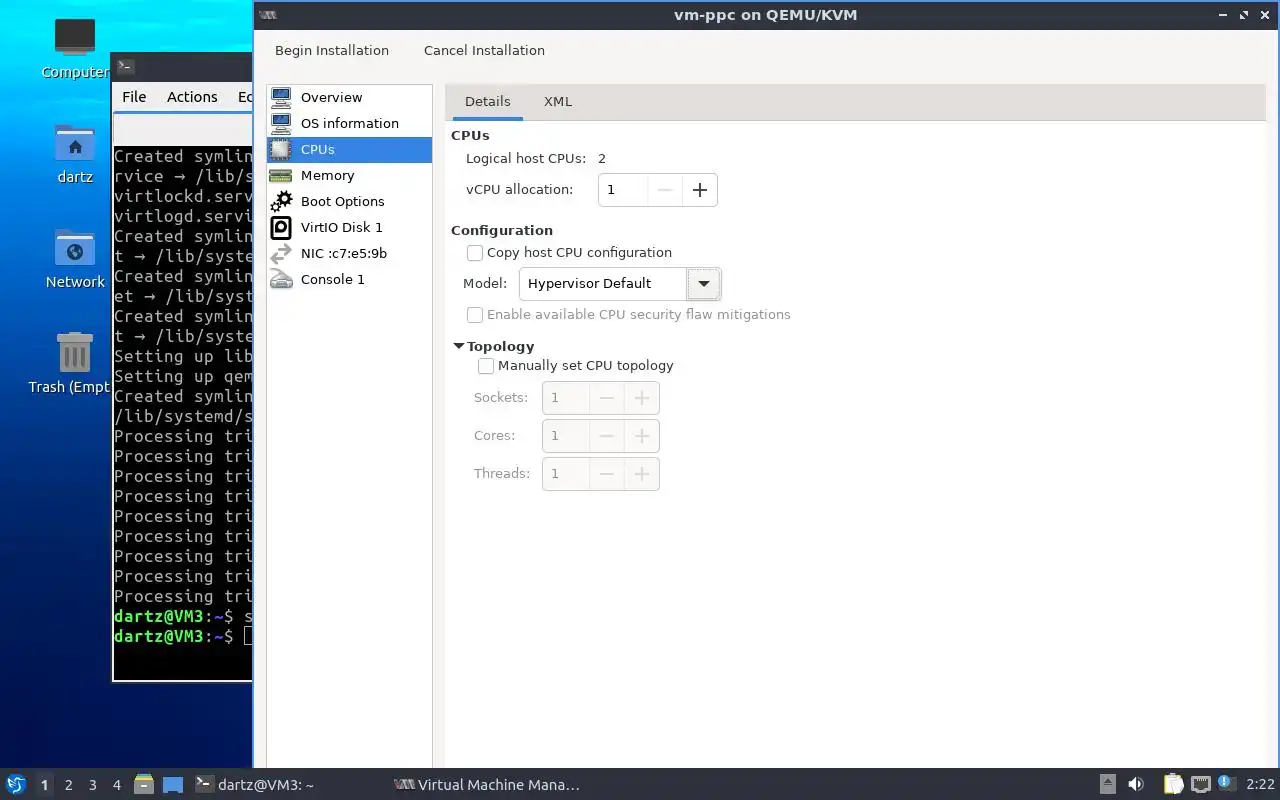Click the CPUs chip icon

tap(281, 149)
